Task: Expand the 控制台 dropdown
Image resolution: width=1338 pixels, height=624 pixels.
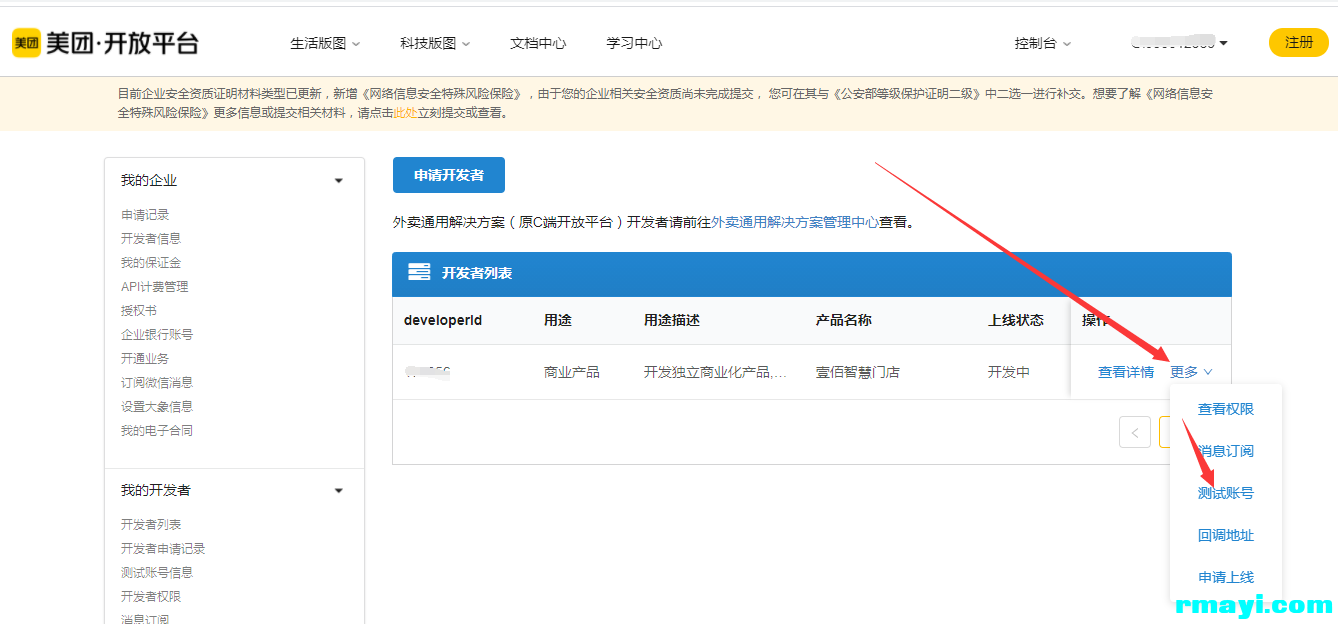Action: click(x=1043, y=43)
